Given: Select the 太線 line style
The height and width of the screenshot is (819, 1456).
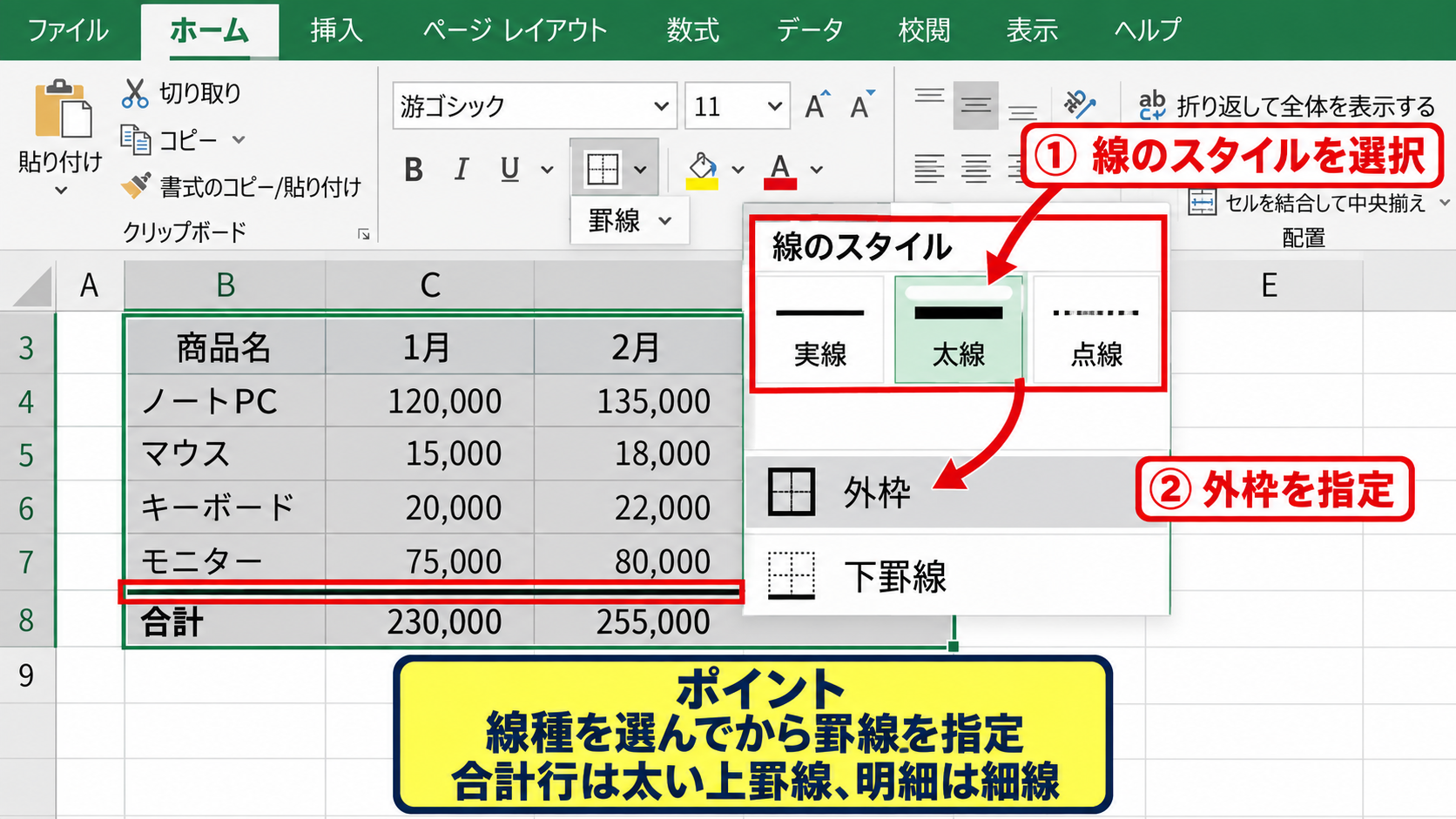Looking at the screenshot, I should 958,329.
